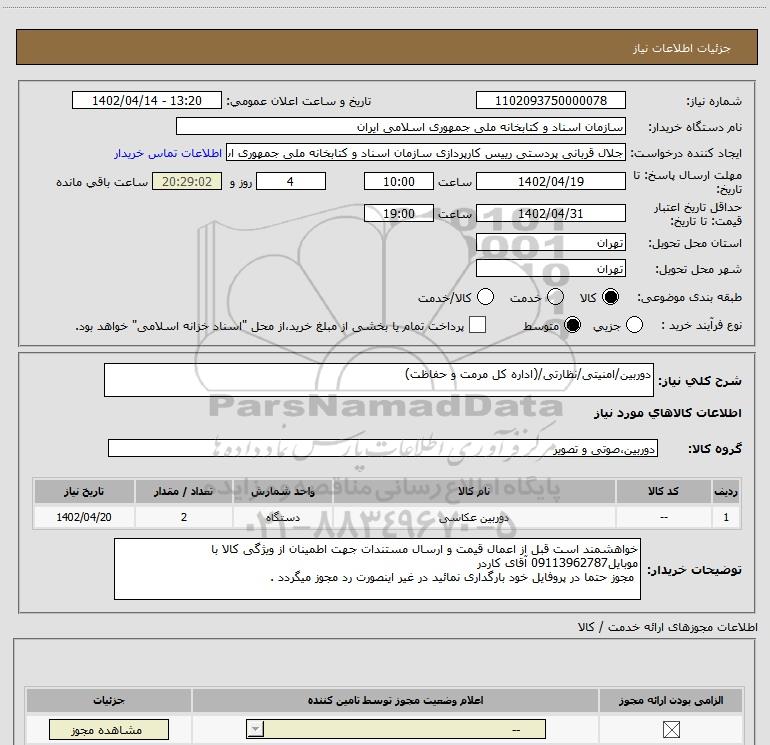Click the شماره نیاز field 1102093750000078
The width and height of the screenshot is (770, 745).
point(550,101)
